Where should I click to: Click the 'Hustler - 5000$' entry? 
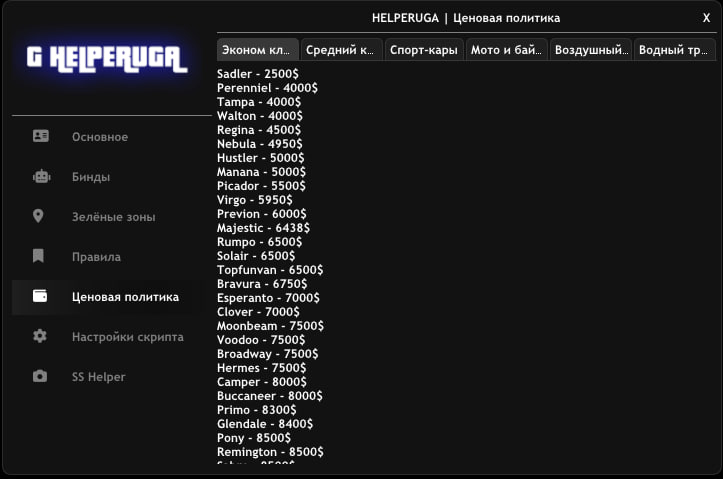[261, 158]
